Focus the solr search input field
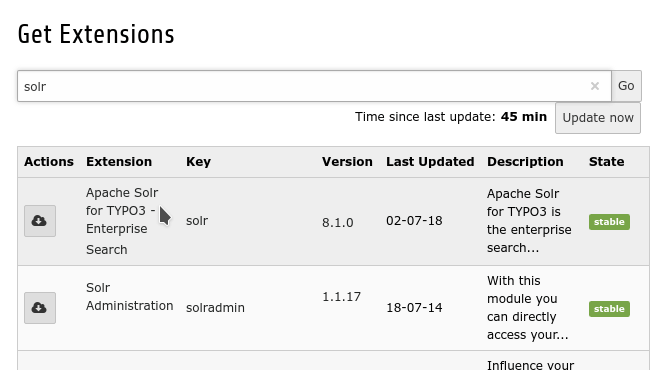This screenshot has width=663, height=370. (314, 86)
